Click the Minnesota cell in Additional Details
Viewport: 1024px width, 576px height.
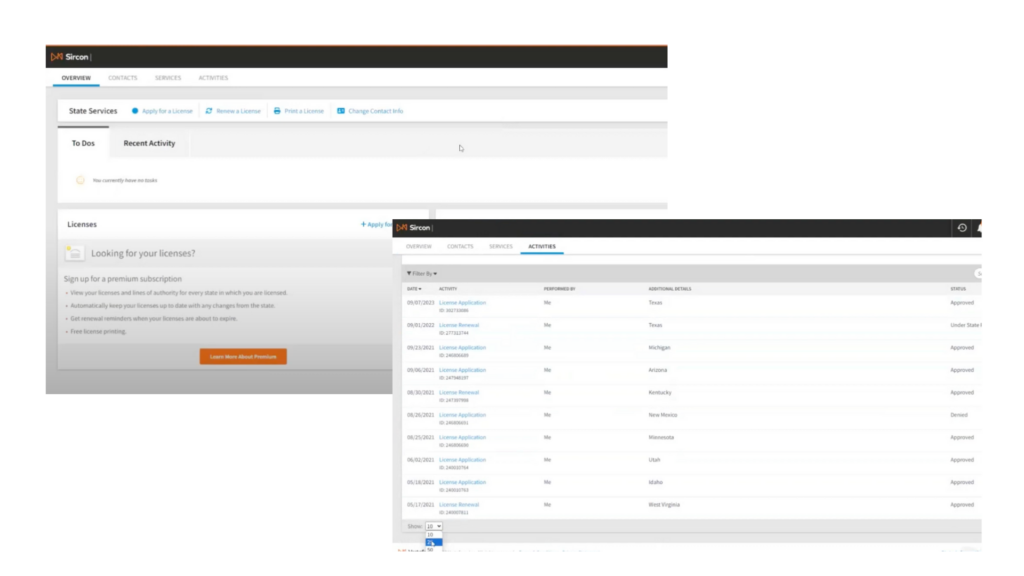pos(661,438)
